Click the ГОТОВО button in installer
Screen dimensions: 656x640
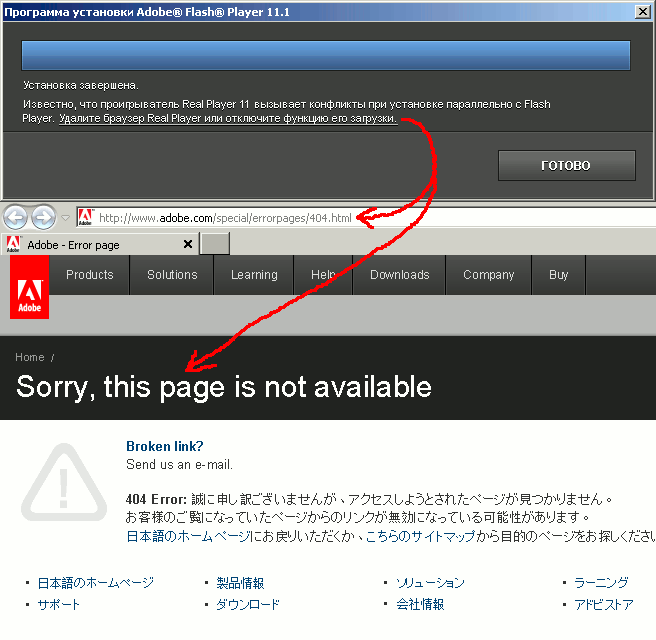[x=566, y=165]
